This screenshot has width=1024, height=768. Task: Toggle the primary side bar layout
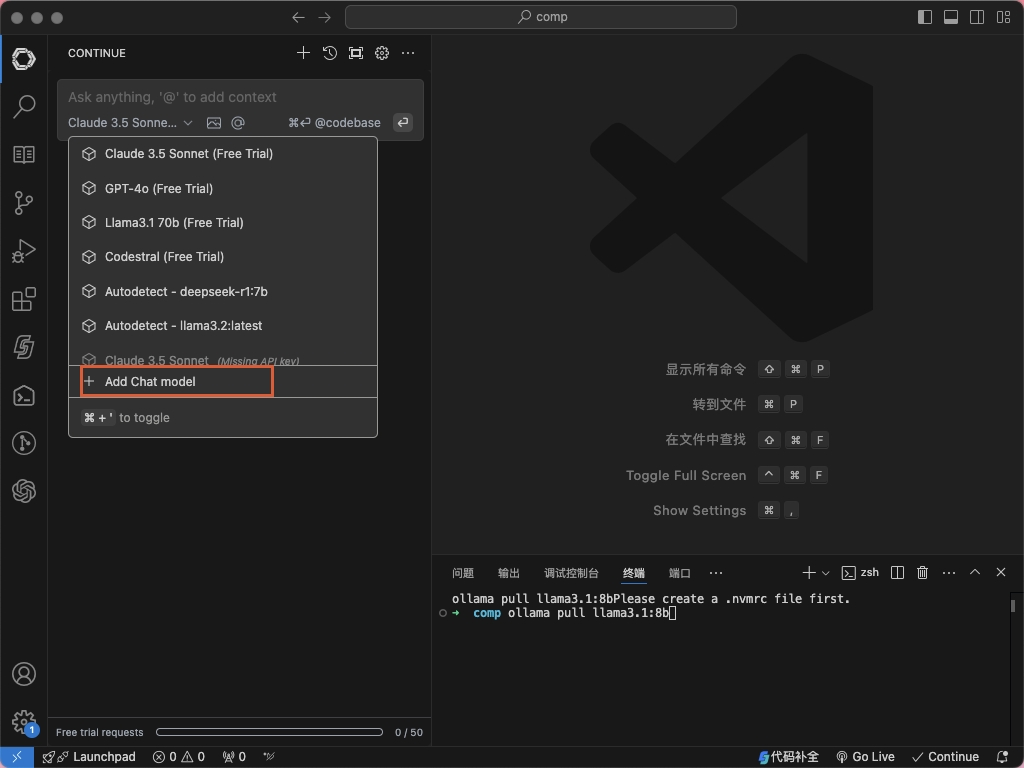[x=925, y=18]
